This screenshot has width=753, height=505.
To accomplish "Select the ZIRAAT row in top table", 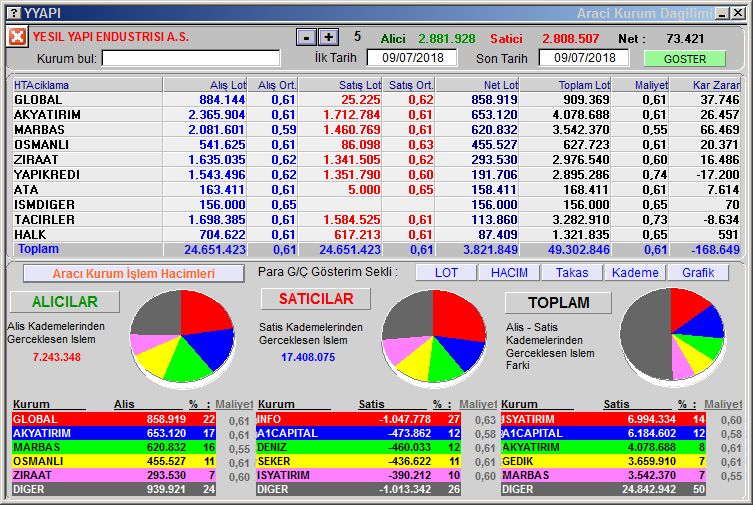I will tap(376, 159).
